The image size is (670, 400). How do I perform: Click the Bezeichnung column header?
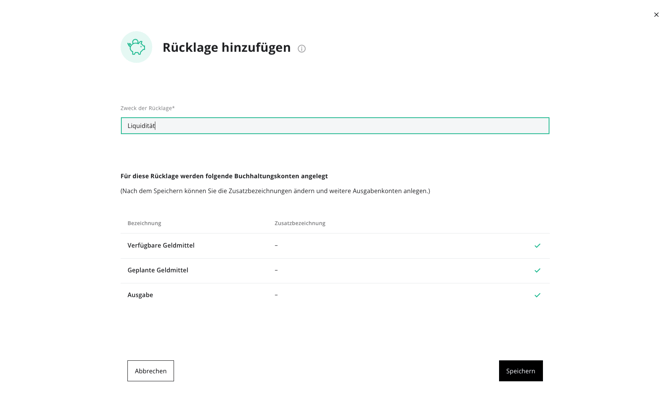[x=144, y=223]
